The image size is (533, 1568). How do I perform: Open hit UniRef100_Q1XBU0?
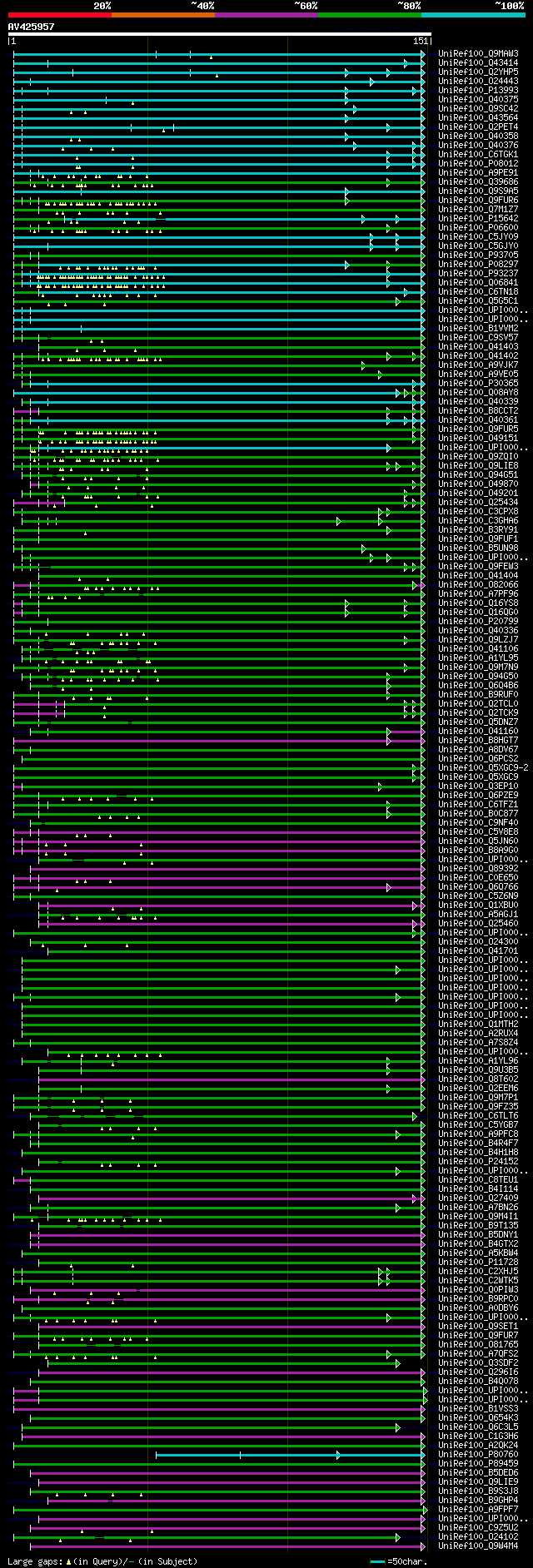tap(478, 905)
